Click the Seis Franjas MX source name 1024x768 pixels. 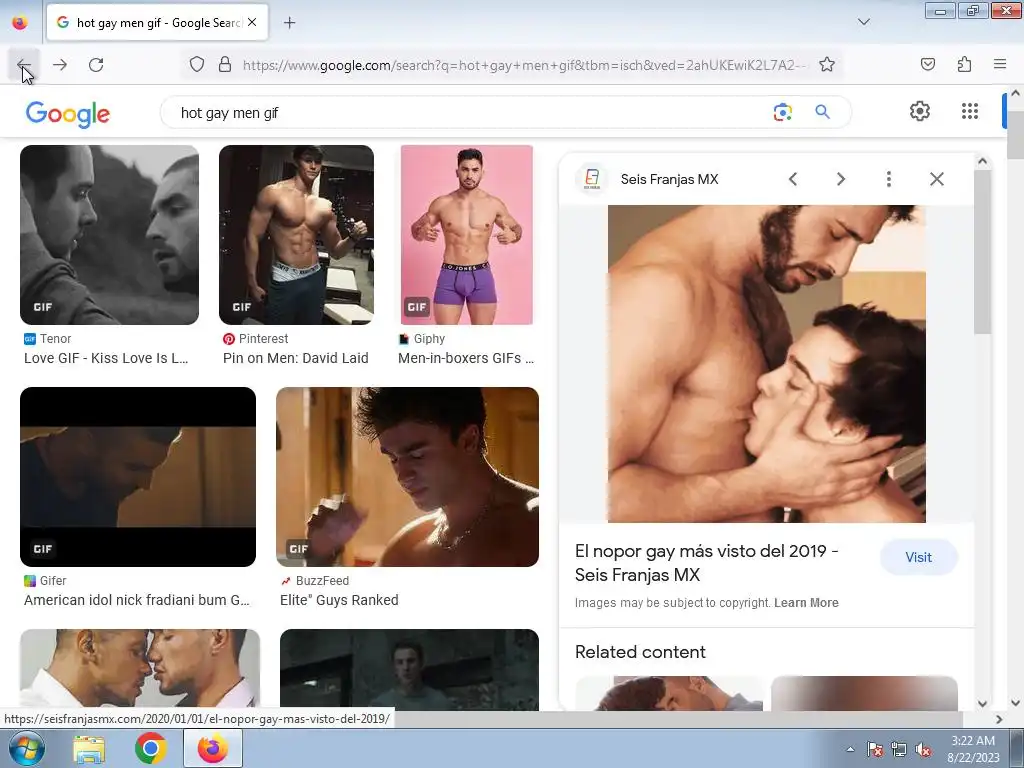click(669, 179)
